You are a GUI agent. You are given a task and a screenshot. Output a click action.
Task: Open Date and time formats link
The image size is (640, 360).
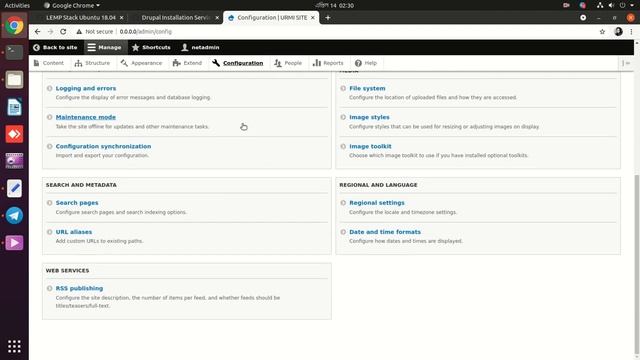point(385,232)
